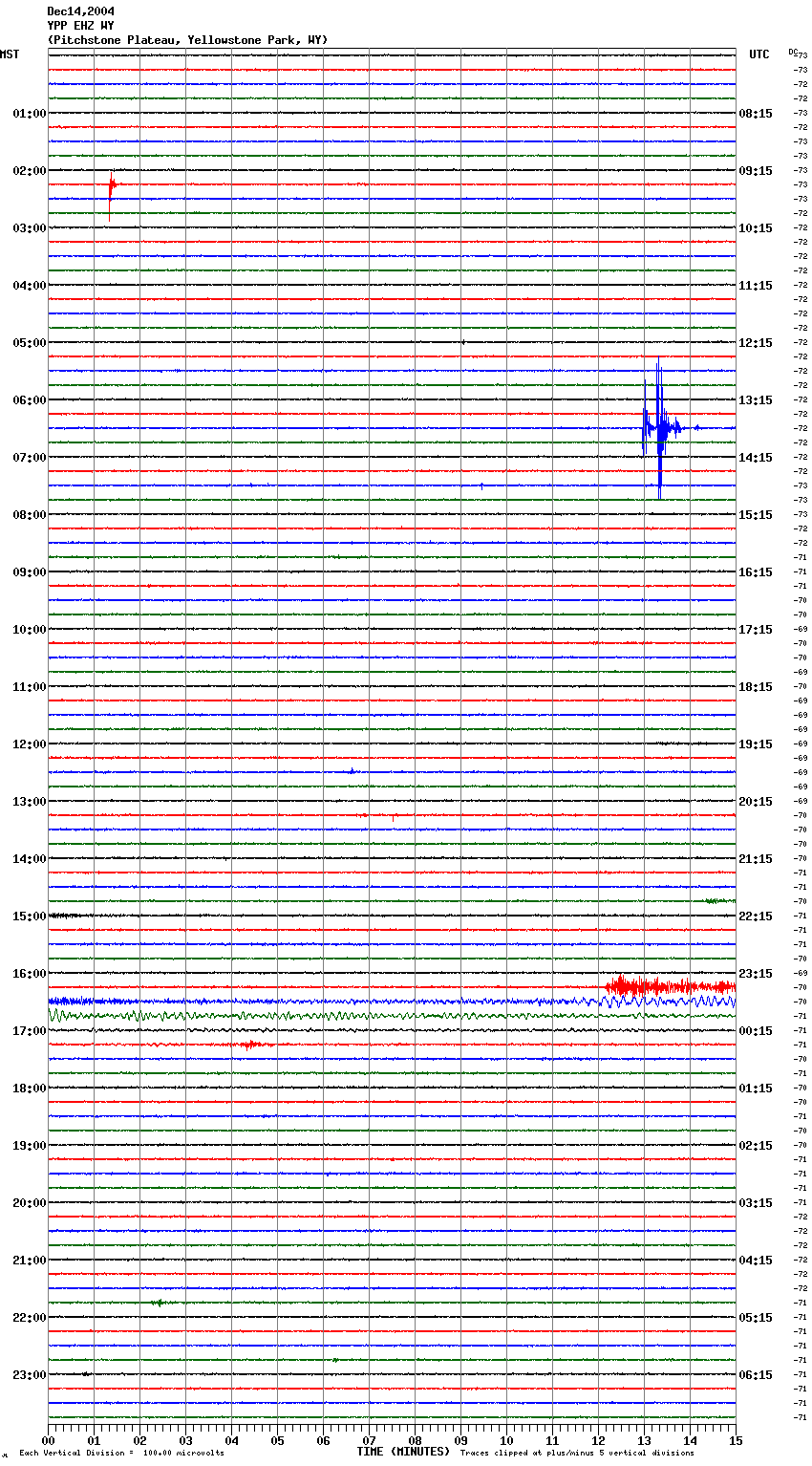Click the 06:15 UTC time label
The height and width of the screenshot is (1466, 812).
756,1375
